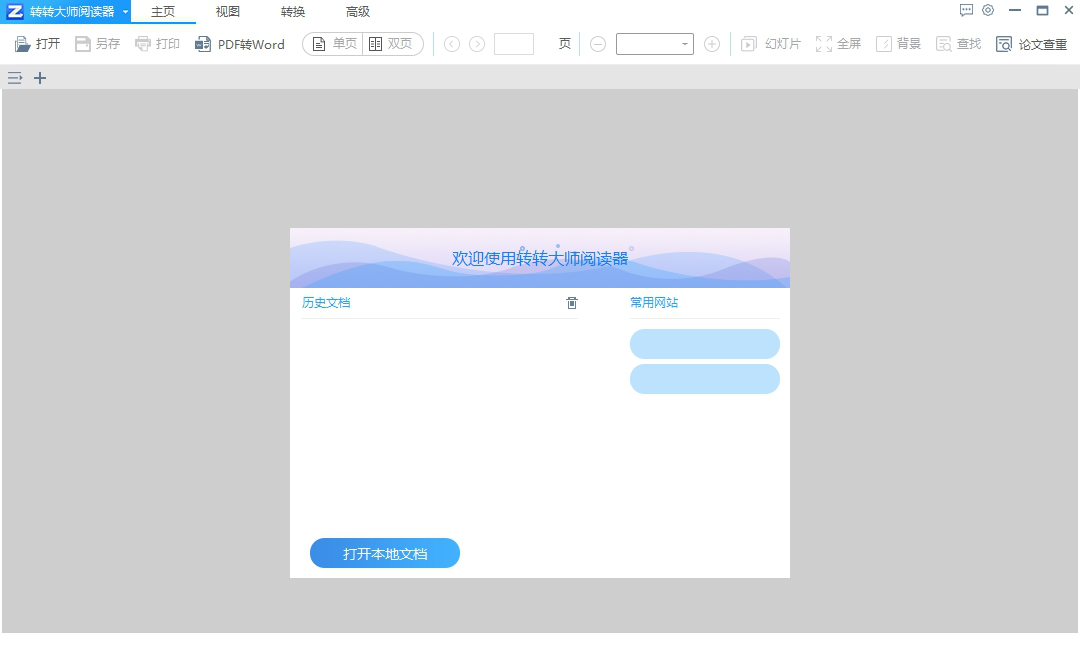Open the 背景 background option
Image resolution: width=1080 pixels, height=658 pixels.
click(898, 44)
